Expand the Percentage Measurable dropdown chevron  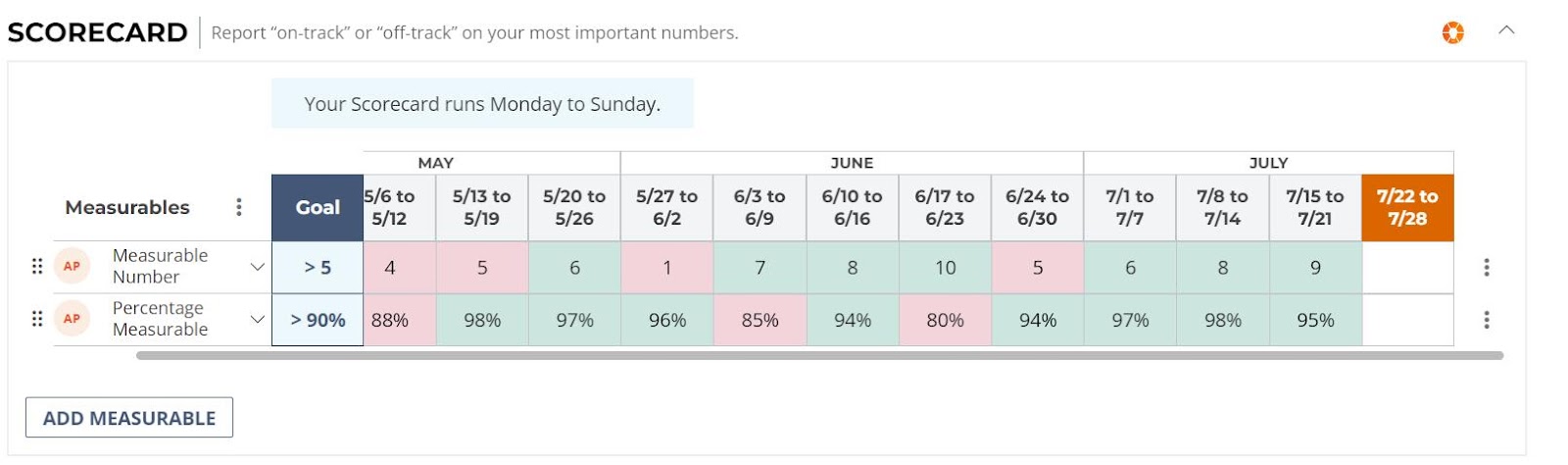coord(257,320)
